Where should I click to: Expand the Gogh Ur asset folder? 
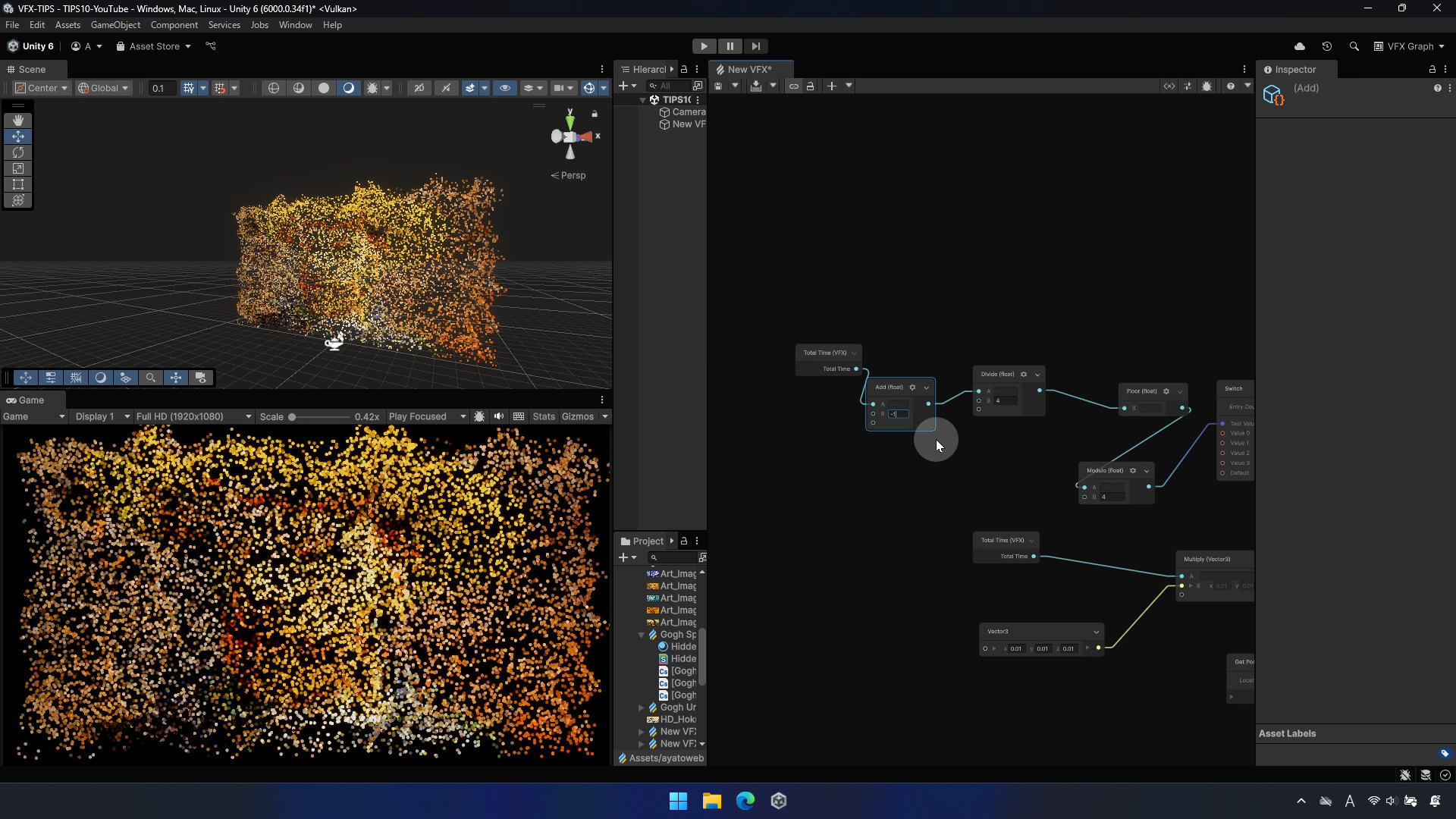(641, 708)
